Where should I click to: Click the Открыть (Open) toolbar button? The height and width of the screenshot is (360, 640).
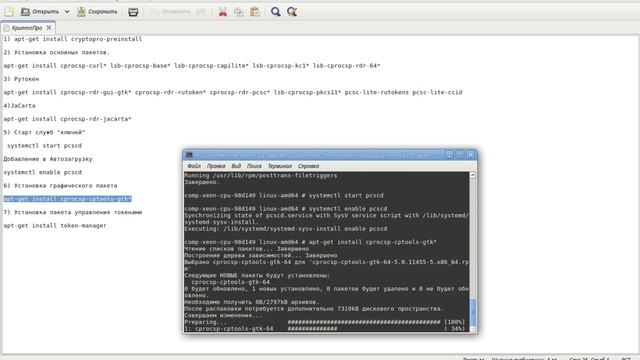point(40,12)
